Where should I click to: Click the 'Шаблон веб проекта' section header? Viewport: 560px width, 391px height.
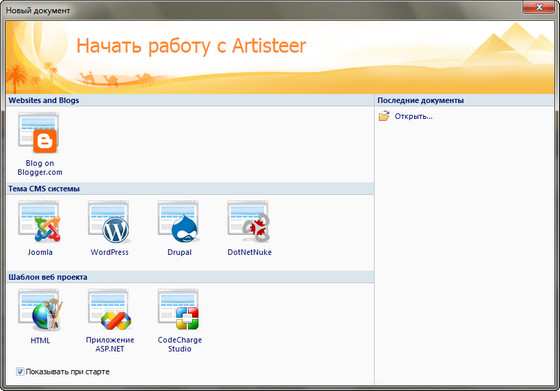[x=190, y=277]
